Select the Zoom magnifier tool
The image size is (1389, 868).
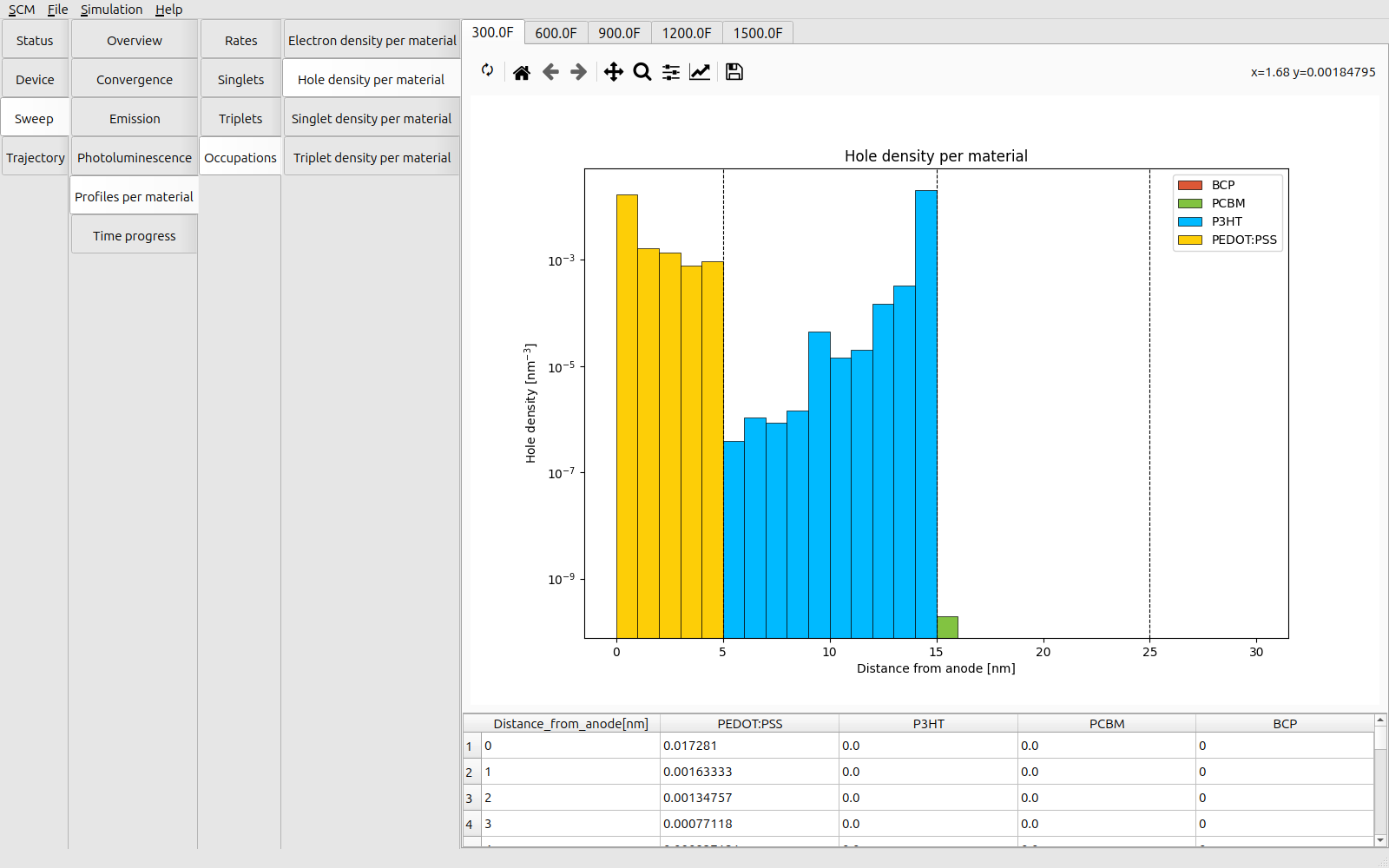pyautogui.click(x=642, y=72)
